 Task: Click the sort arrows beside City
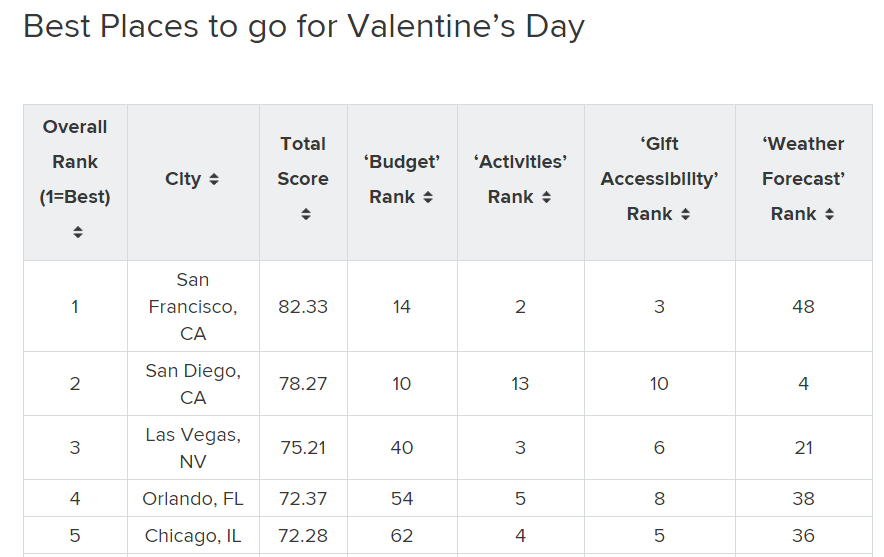(214, 180)
